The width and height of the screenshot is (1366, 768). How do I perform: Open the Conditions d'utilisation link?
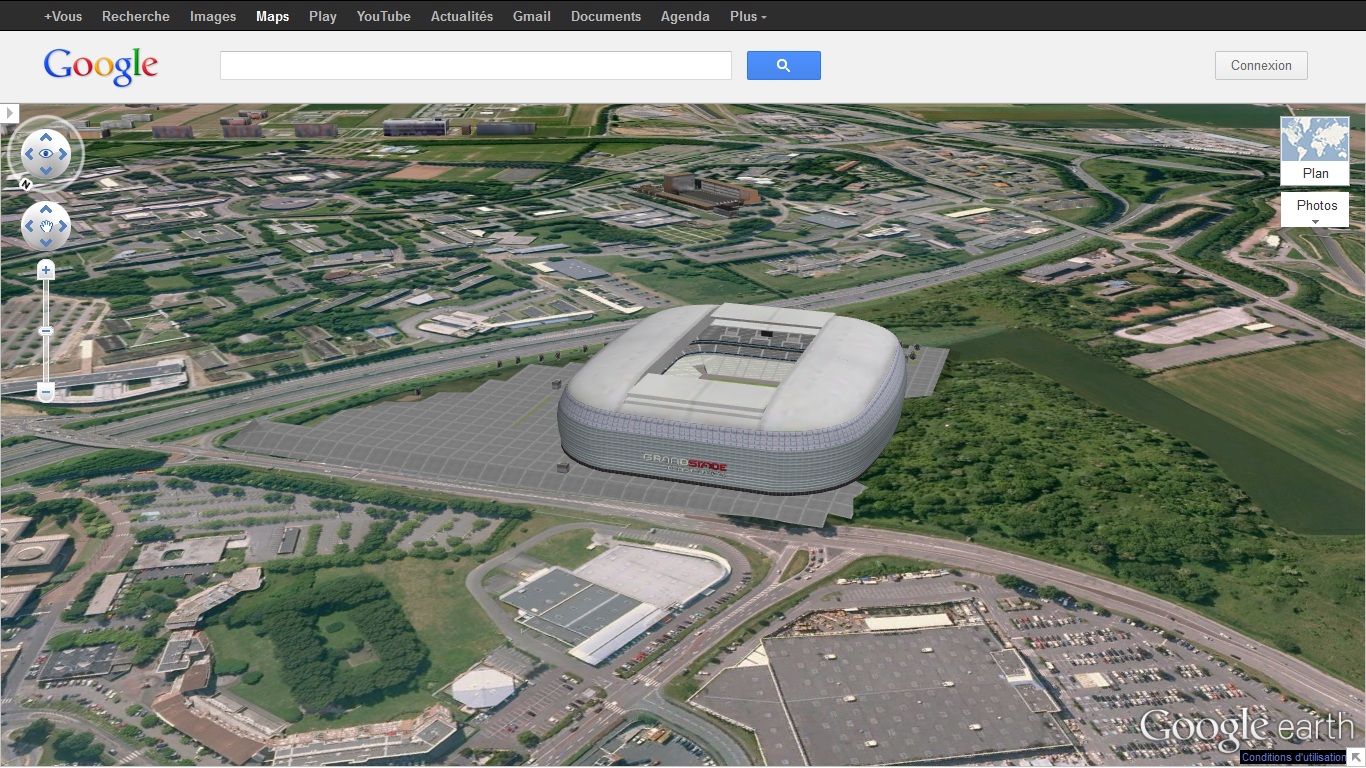[1293, 757]
